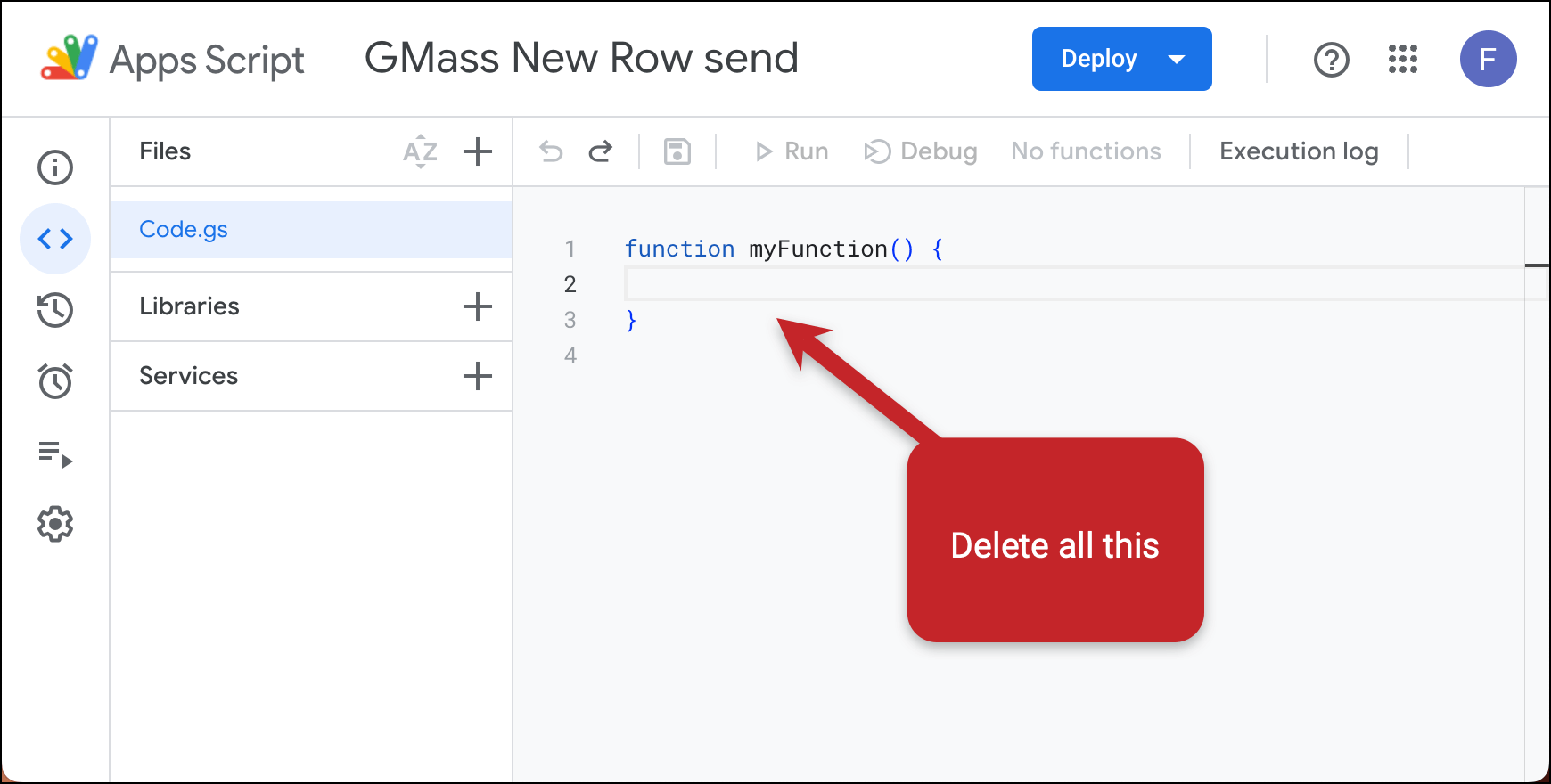Select the Editor code icon in sidebar
This screenshot has width=1551, height=784.
pos(55,239)
